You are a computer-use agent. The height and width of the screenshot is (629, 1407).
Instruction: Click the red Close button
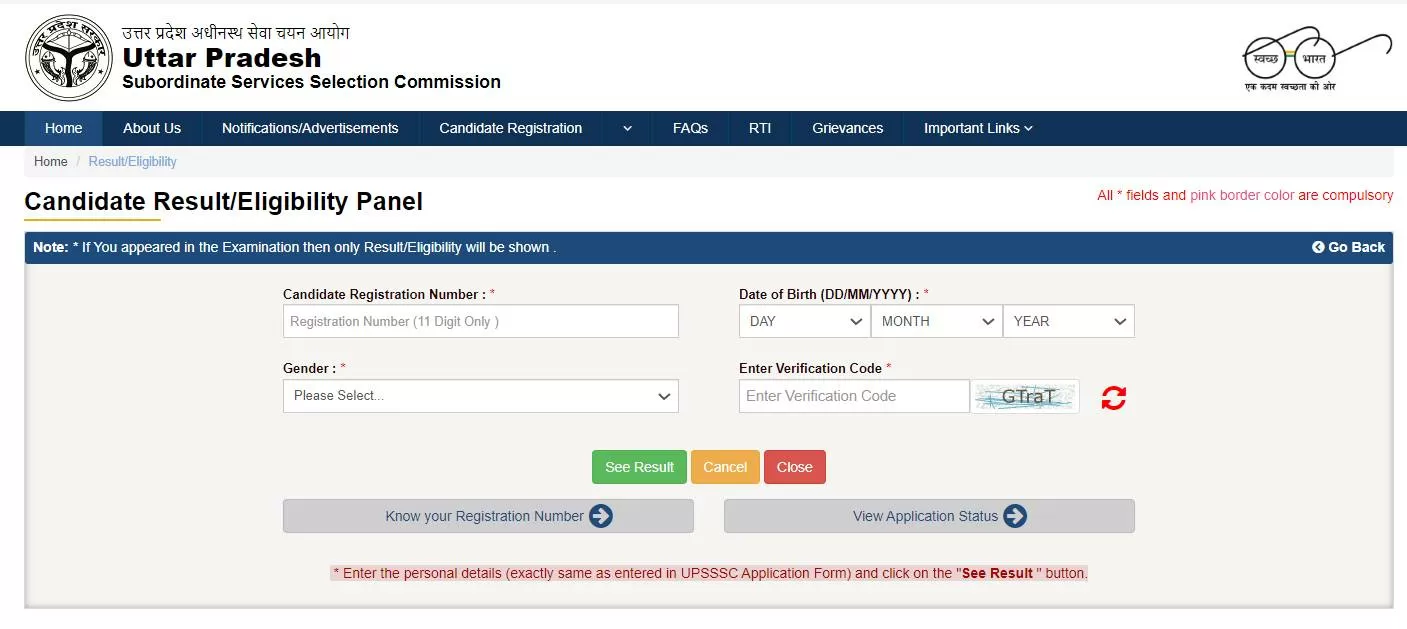click(795, 467)
